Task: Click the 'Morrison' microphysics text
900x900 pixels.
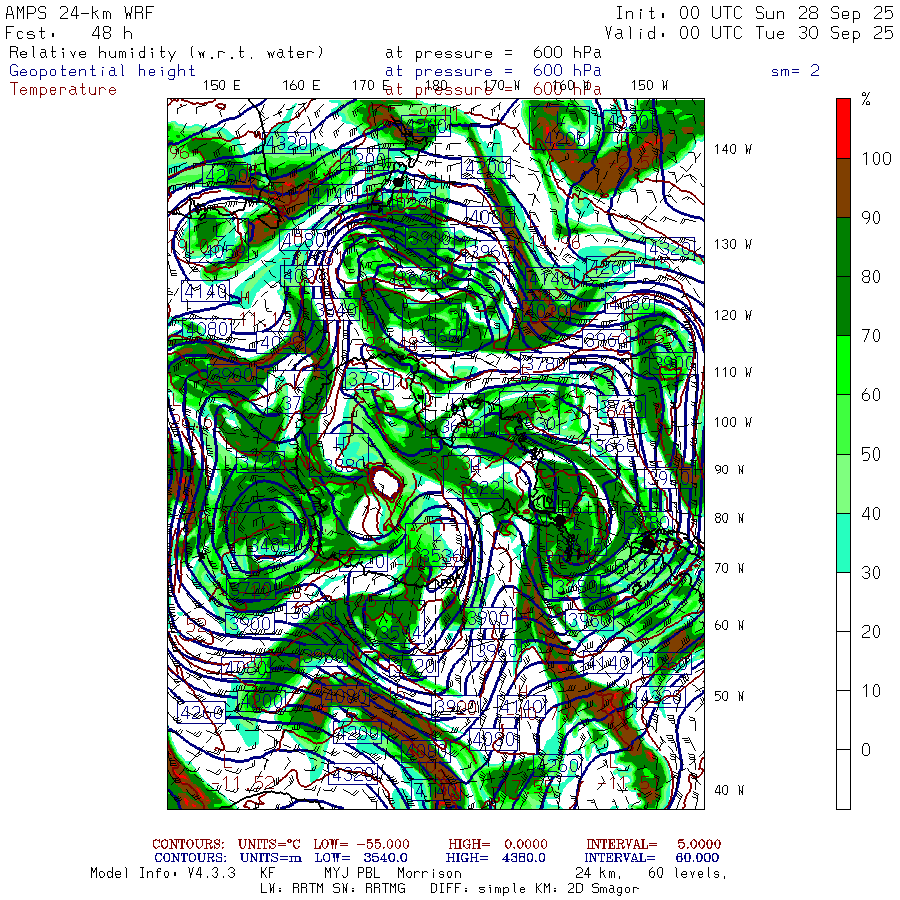Action: click(x=429, y=874)
